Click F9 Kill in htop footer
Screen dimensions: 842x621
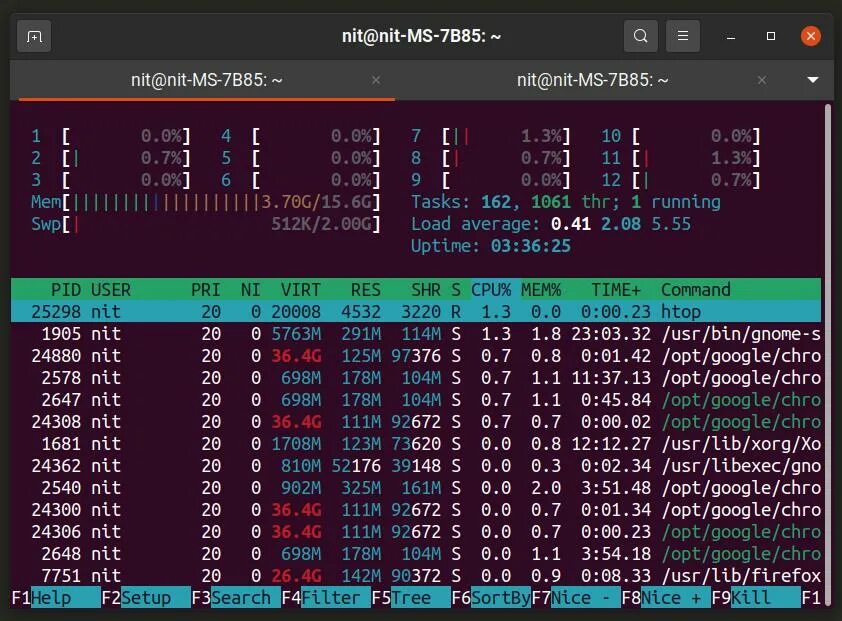click(756, 597)
